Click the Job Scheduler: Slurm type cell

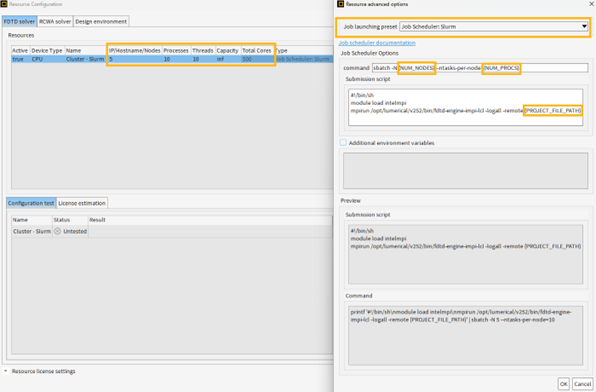tap(303, 59)
